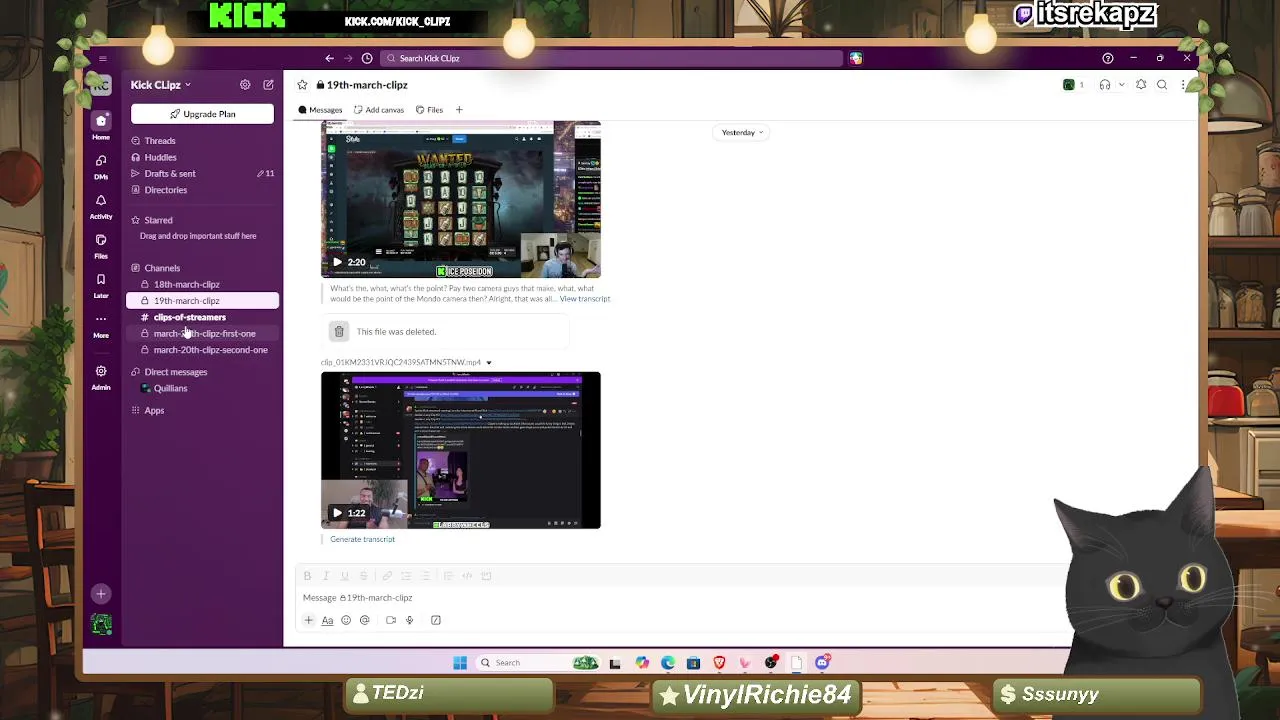1280x720 pixels.
Task: Record a video clip from composer
Action: pyautogui.click(x=391, y=621)
